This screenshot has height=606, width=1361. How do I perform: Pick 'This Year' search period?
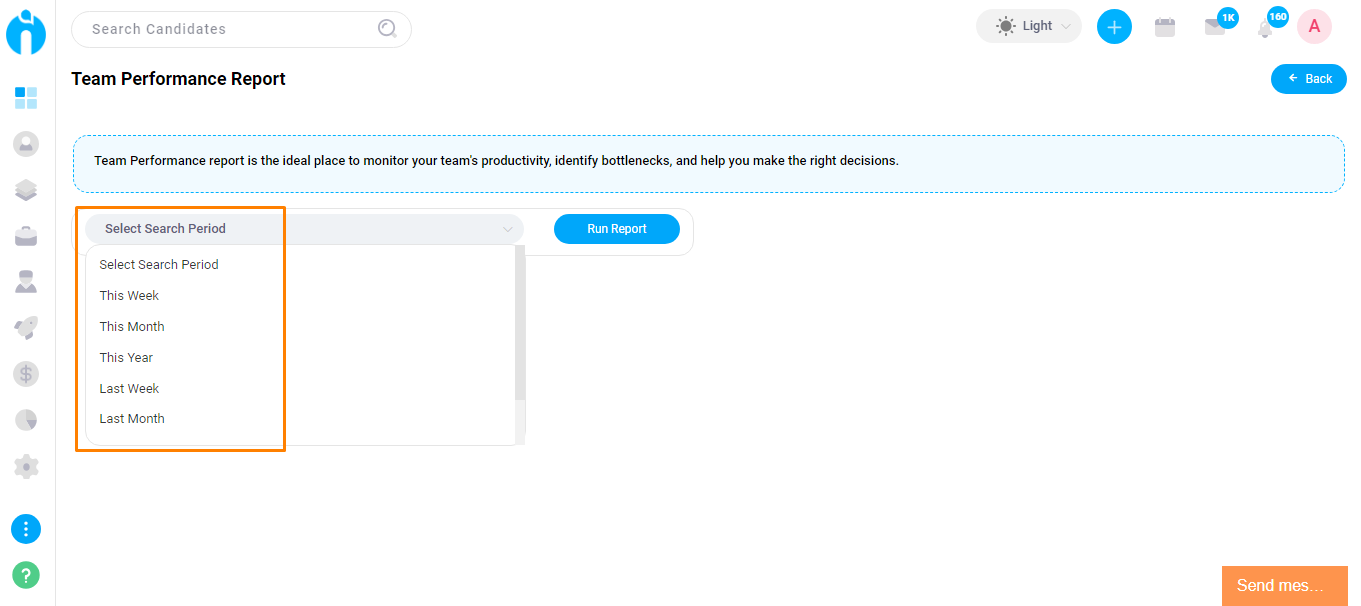300,358
